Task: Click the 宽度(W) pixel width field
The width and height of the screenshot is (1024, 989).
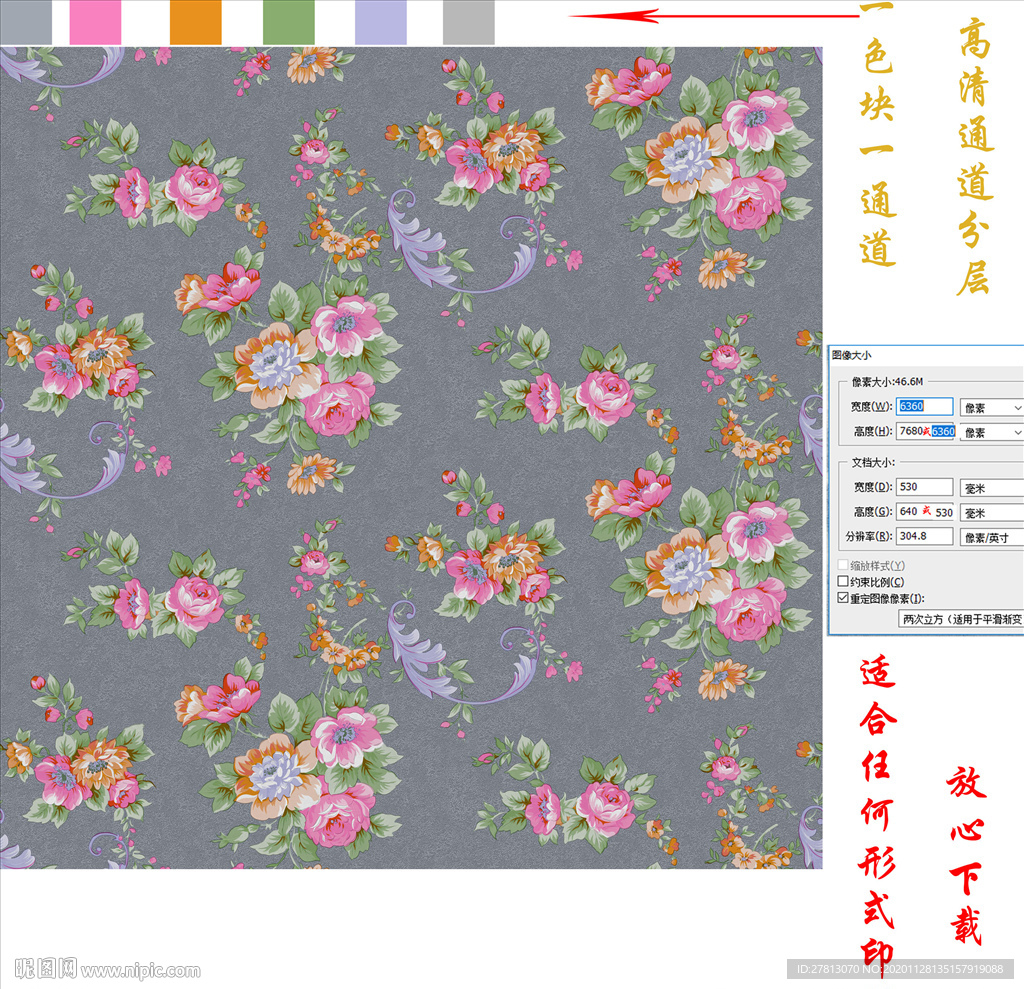Action: pos(924,406)
